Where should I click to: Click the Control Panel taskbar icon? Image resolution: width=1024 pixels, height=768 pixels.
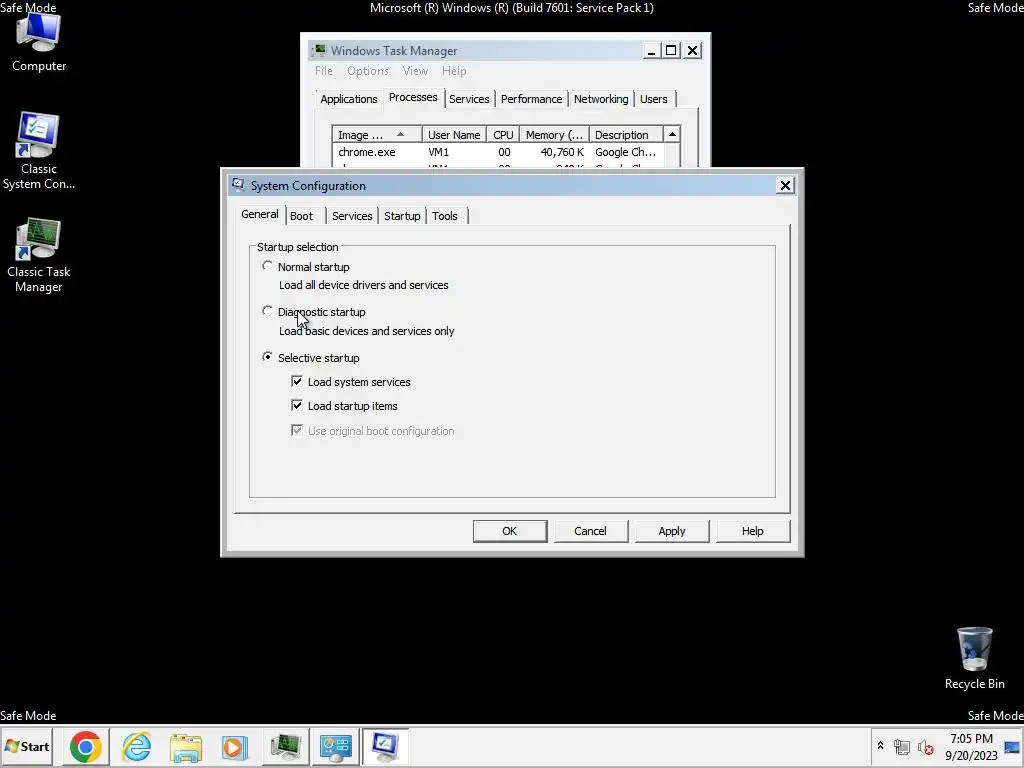tap(335, 746)
